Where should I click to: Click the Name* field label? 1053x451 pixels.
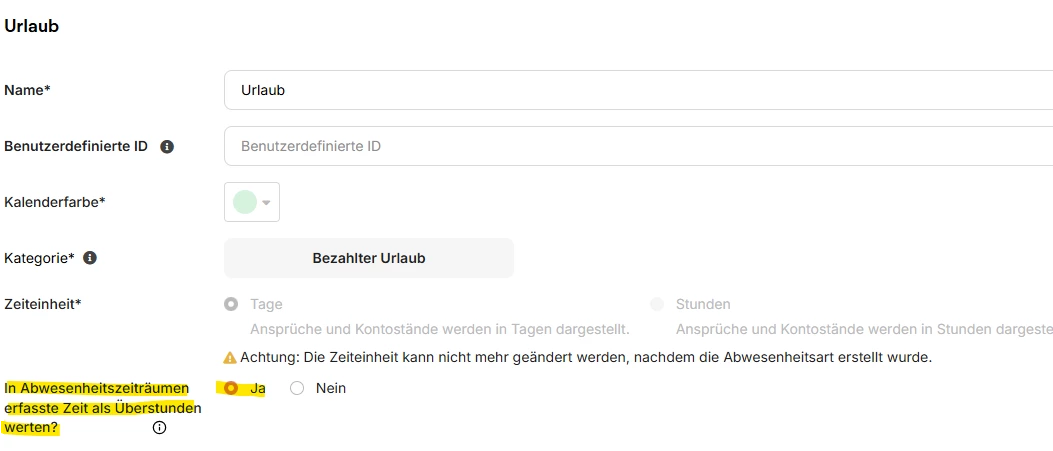(28, 90)
